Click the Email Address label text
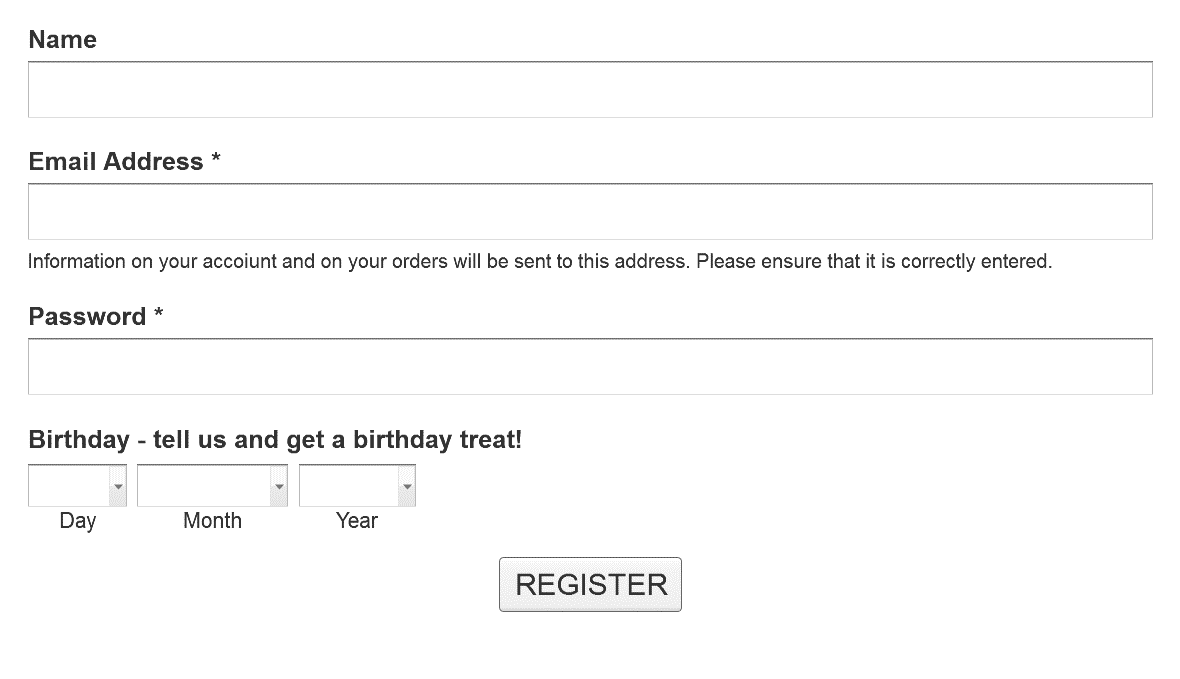1180x679 pixels. click(116, 161)
